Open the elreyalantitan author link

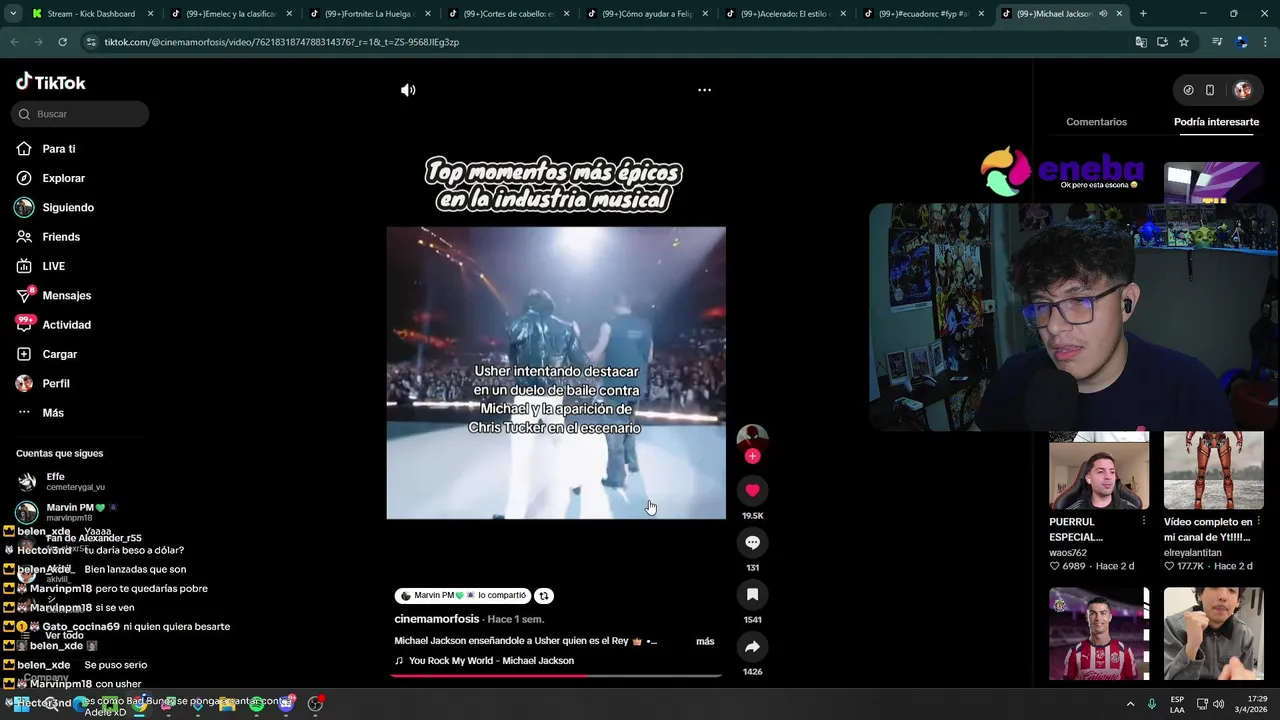pos(1193,552)
